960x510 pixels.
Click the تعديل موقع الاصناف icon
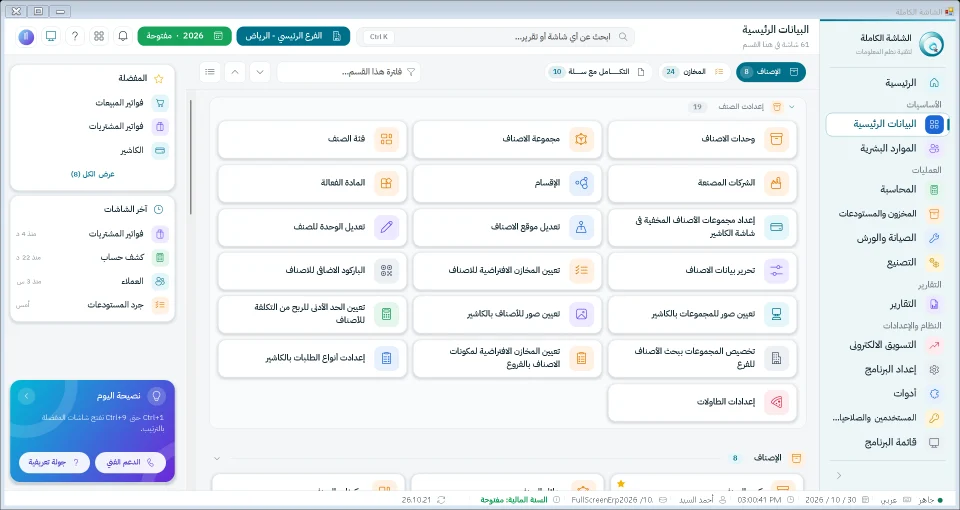581,227
